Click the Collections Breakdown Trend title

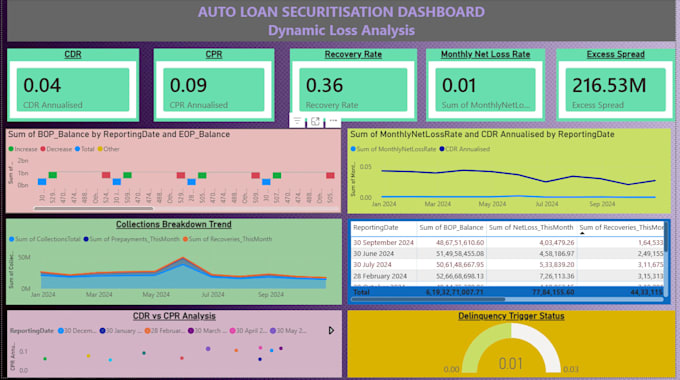173,224
